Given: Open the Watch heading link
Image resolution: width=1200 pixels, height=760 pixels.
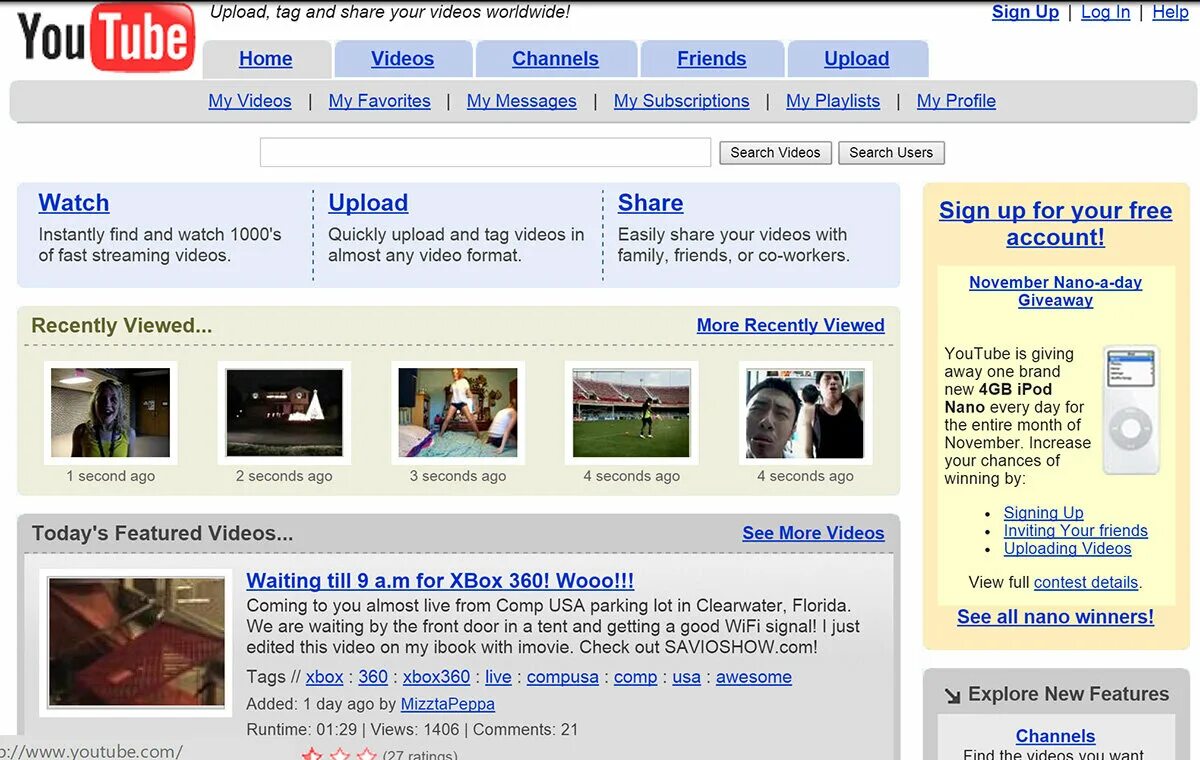Looking at the screenshot, I should [x=74, y=203].
